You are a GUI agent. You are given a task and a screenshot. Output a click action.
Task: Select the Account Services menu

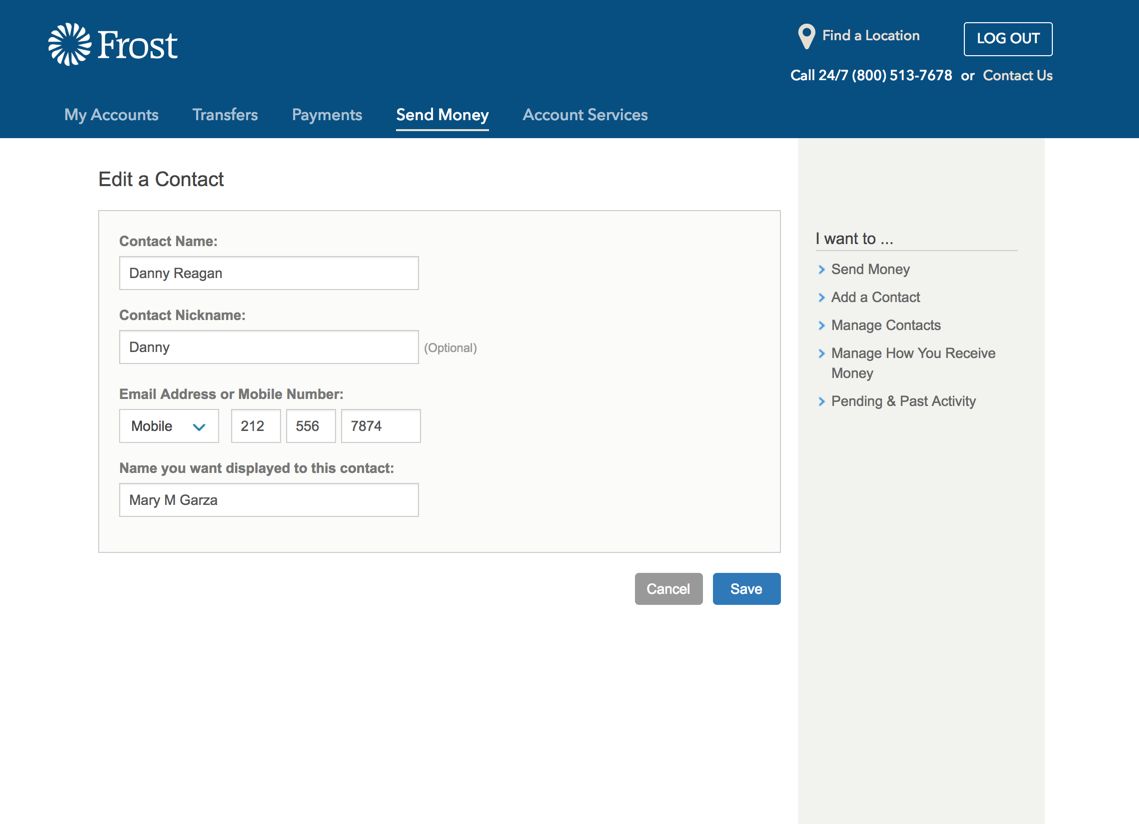tap(585, 114)
